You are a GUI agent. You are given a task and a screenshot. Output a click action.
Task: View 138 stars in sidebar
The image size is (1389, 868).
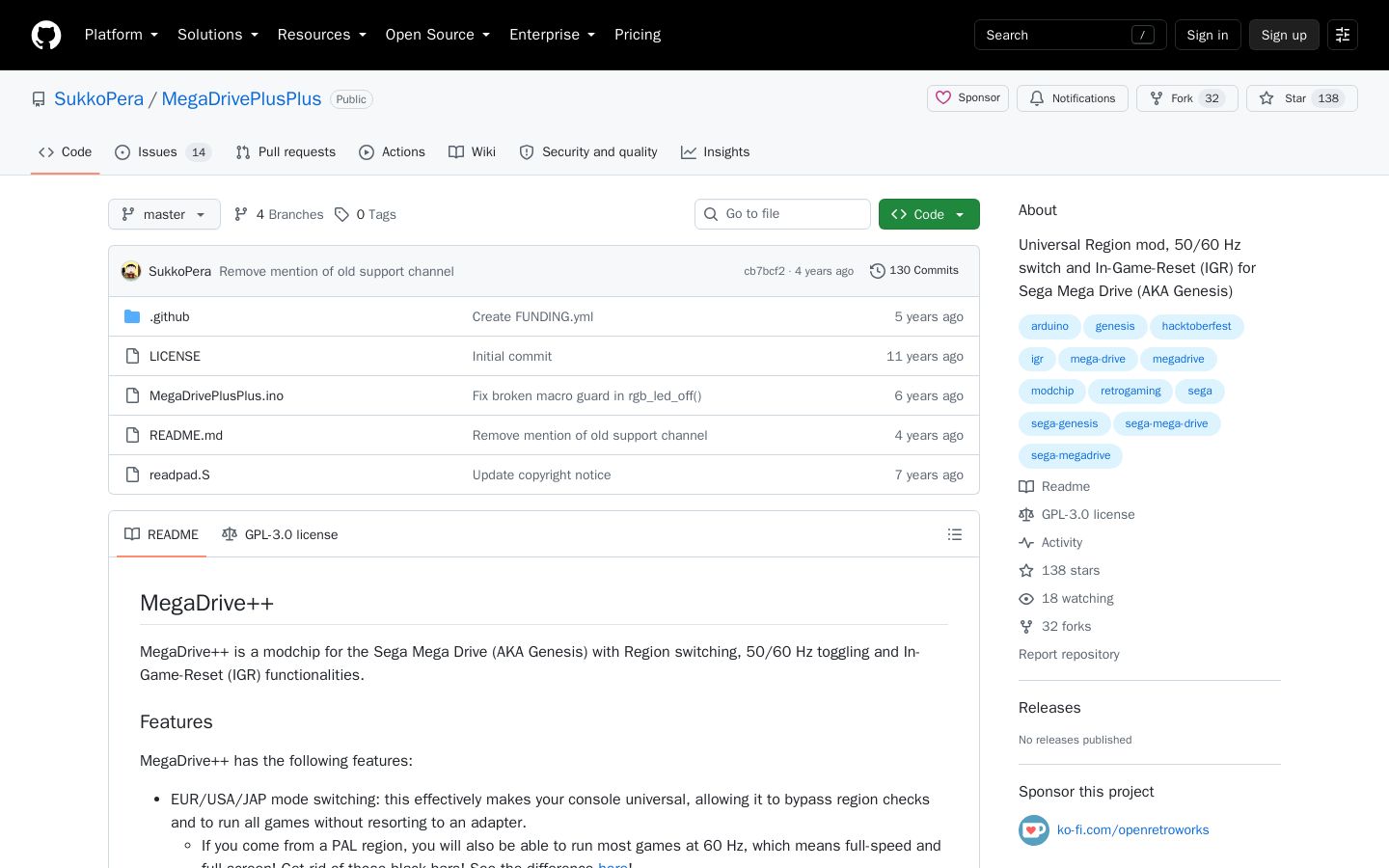coord(1059,571)
